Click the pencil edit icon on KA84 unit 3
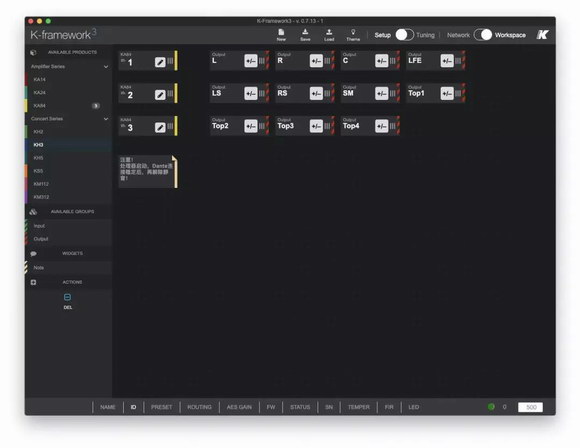The width and height of the screenshot is (580, 448). (x=160, y=127)
